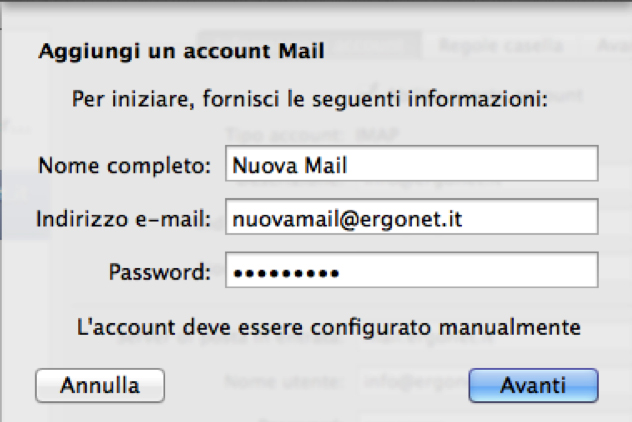This screenshot has width=632, height=422.
Task: Click the 'Aggiungi un account Mail' heading
Action: point(181,50)
